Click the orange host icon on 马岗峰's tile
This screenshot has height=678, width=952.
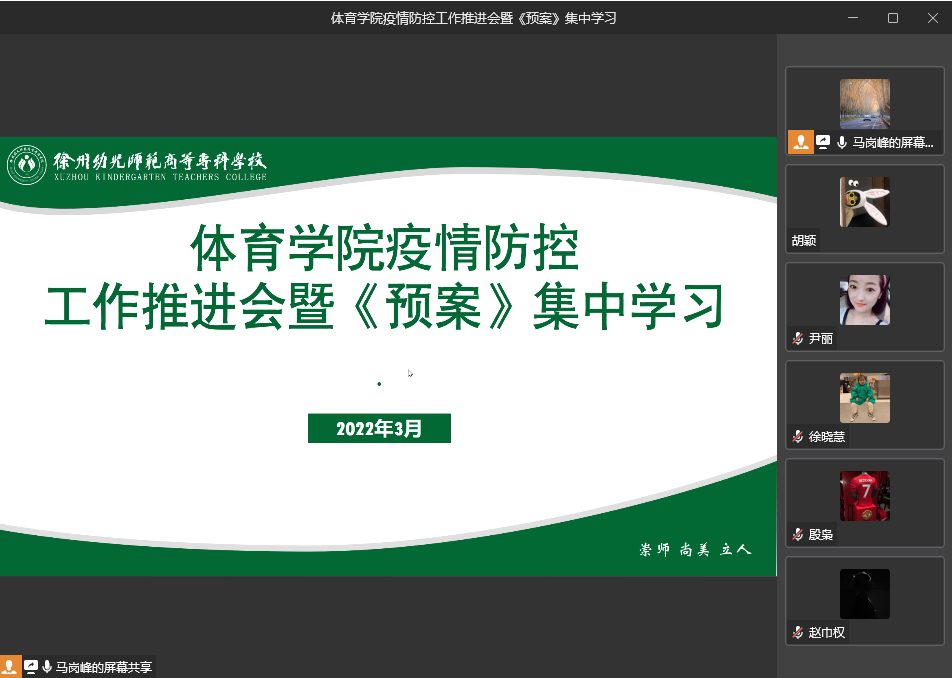pyautogui.click(x=801, y=142)
